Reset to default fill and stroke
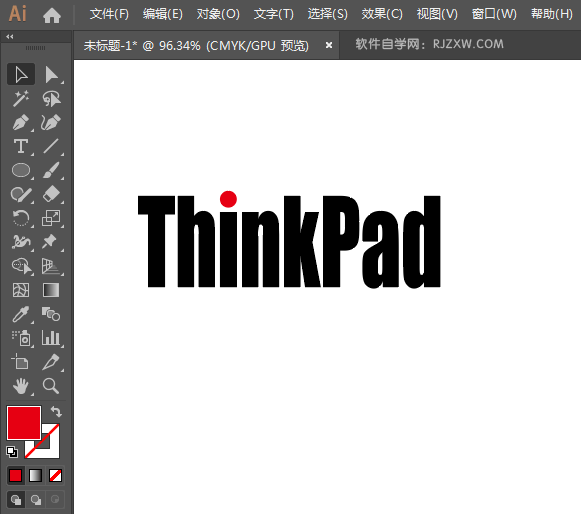 tap(12, 452)
